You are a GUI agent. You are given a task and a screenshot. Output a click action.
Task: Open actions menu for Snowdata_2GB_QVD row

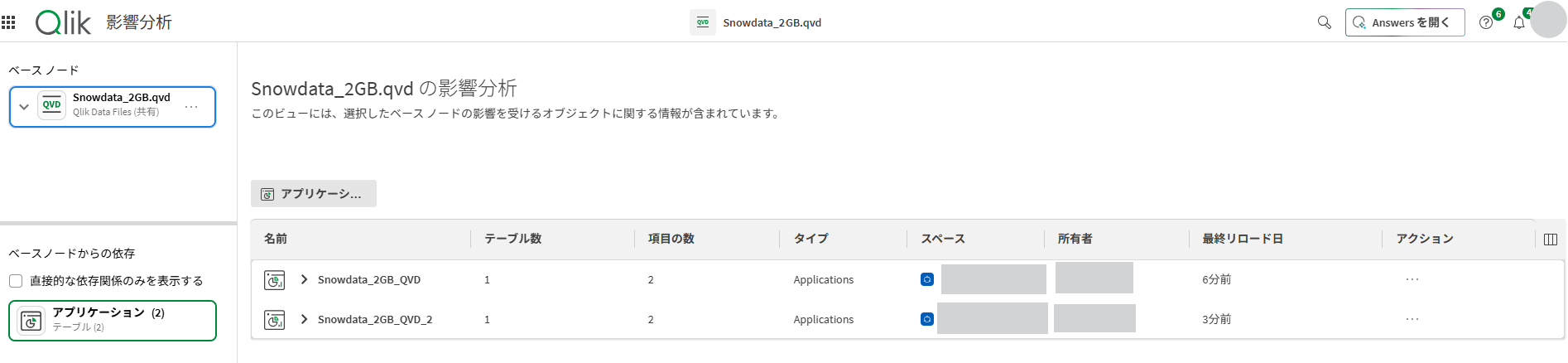click(x=1412, y=279)
